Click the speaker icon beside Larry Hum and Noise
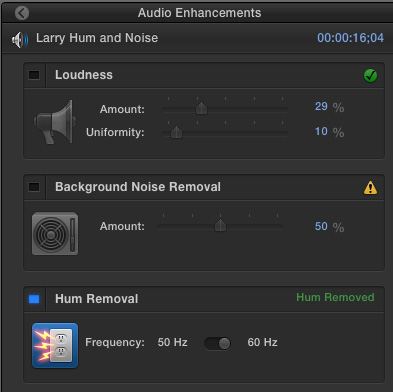 (20, 40)
